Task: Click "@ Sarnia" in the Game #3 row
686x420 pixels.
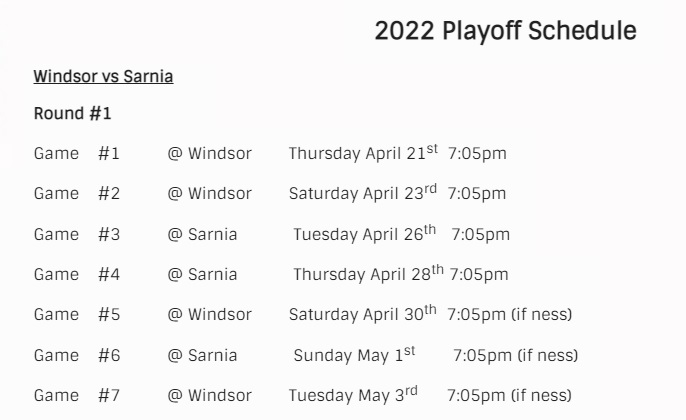Action: 203,234
